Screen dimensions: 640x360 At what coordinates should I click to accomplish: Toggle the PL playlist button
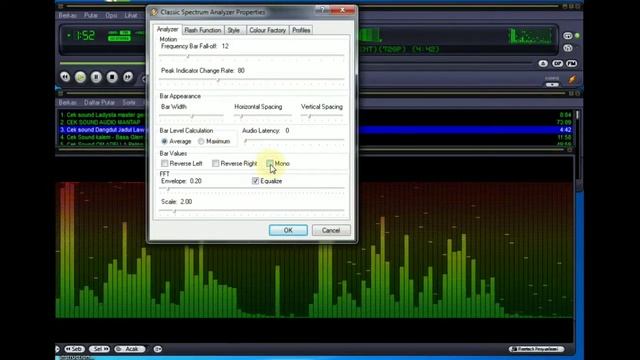[x=571, y=63]
